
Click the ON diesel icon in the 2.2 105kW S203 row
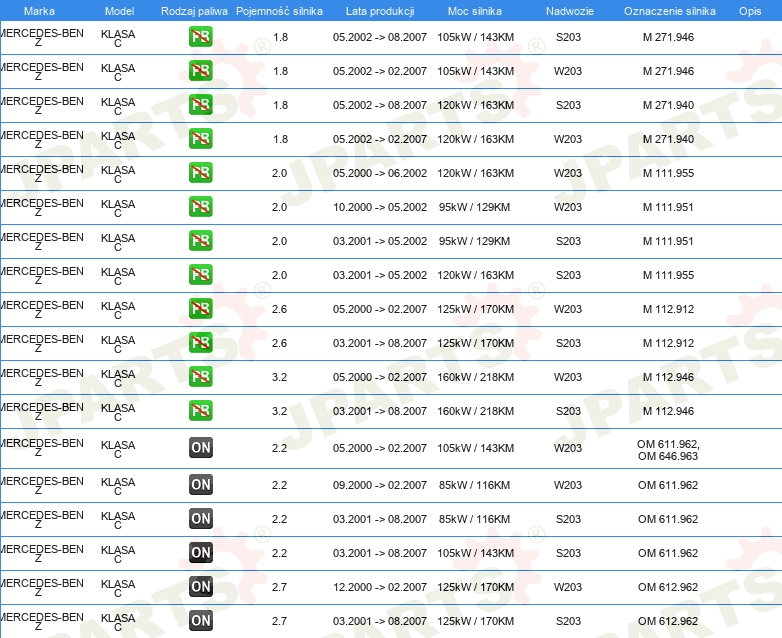point(200,552)
